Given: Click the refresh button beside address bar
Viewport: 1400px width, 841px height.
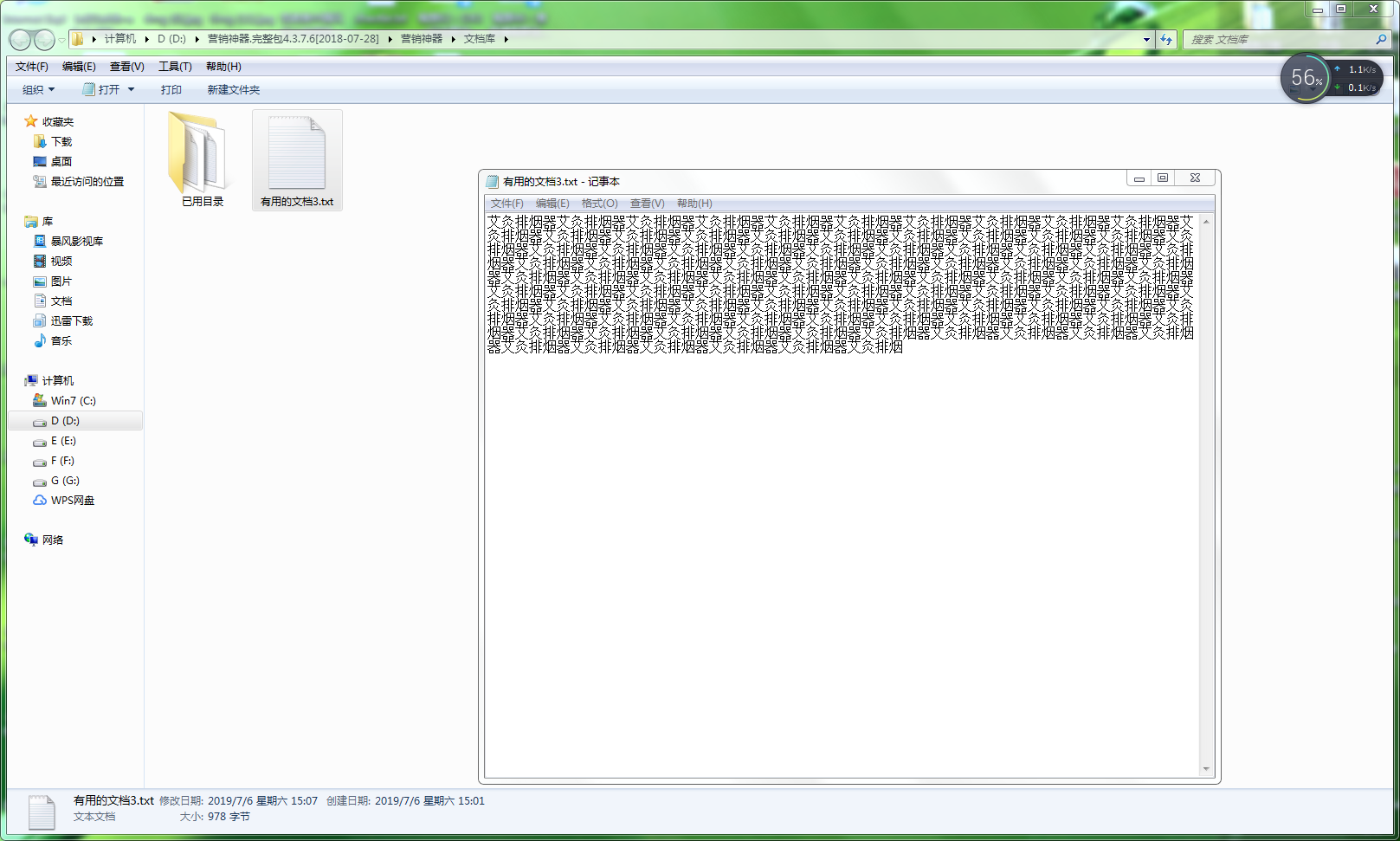Looking at the screenshot, I should tap(1166, 39).
